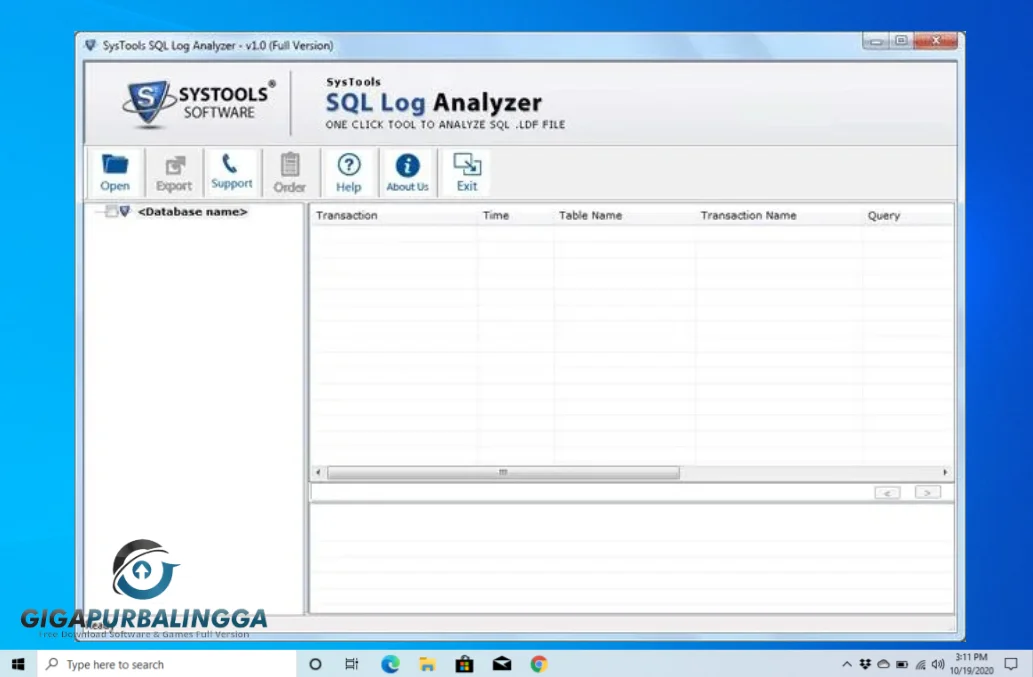Click the SysTools shield icon in title bar
The image size is (1033, 677).
click(x=90, y=45)
